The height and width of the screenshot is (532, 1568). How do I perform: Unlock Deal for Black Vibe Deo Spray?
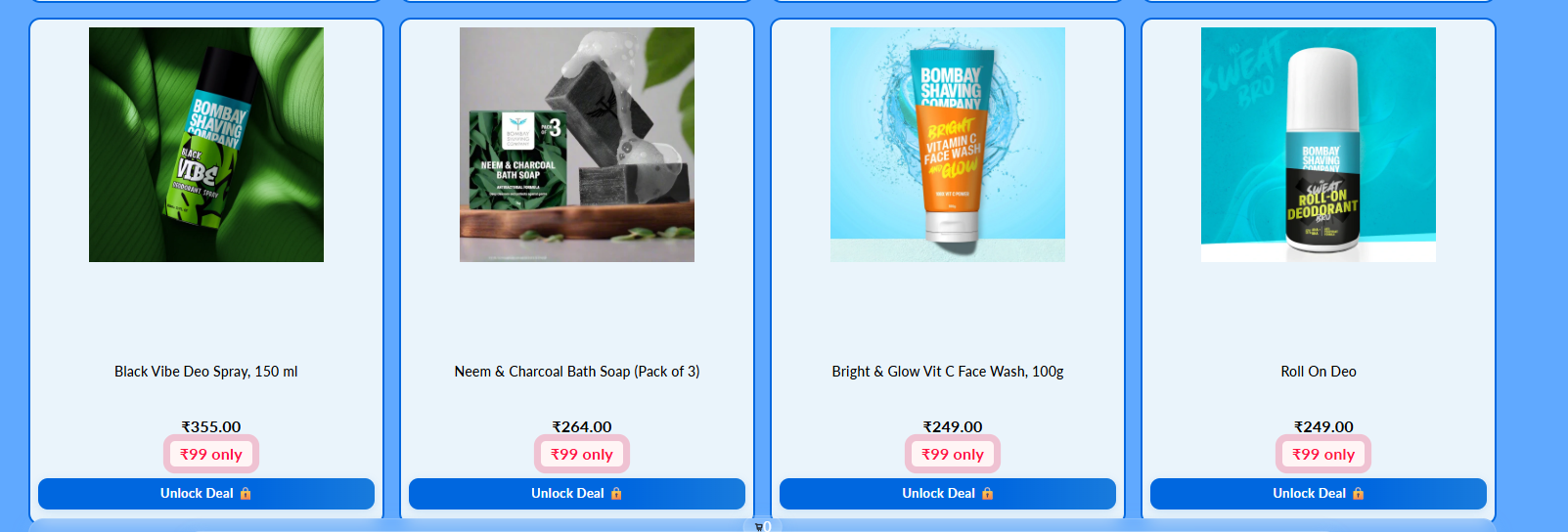click(206, 494)
